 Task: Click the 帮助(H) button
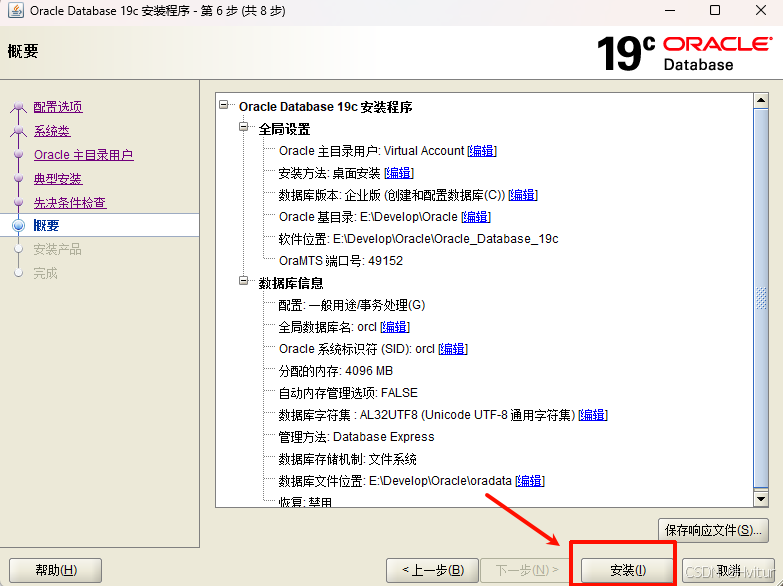click(x=55, y=570)
